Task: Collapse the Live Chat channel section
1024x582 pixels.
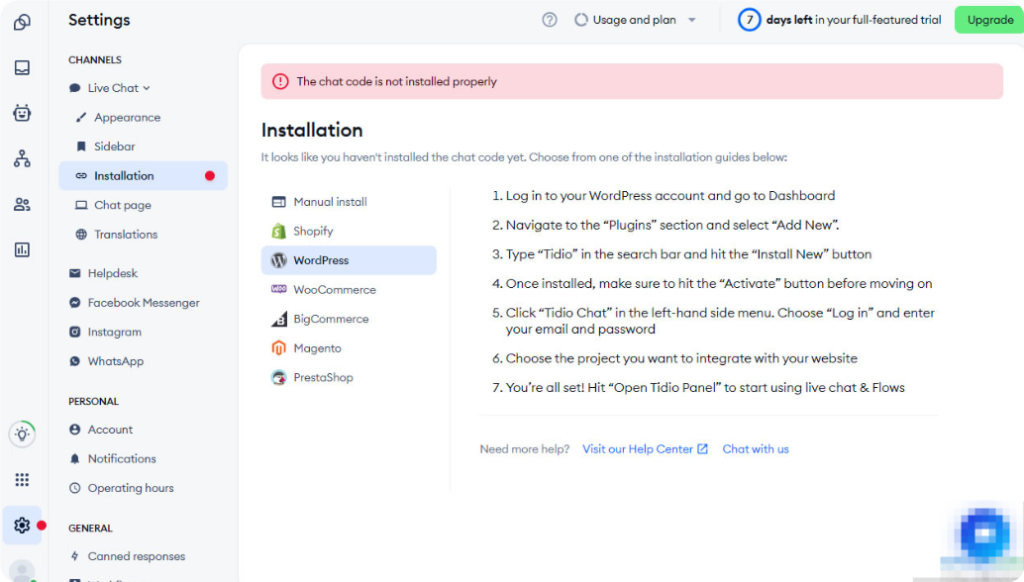Action: (x=117, y=88)
